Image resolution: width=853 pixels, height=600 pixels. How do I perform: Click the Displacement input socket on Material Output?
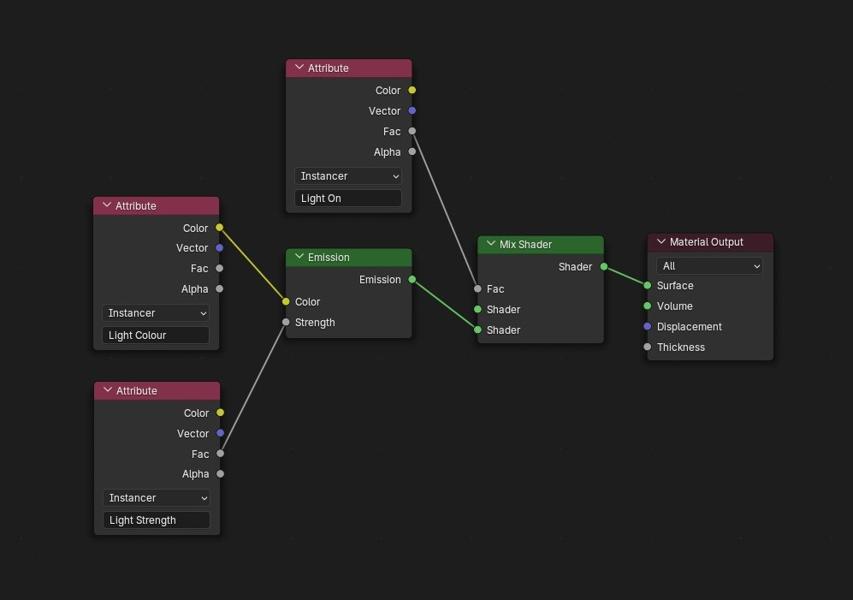click(x=648, y=326)
